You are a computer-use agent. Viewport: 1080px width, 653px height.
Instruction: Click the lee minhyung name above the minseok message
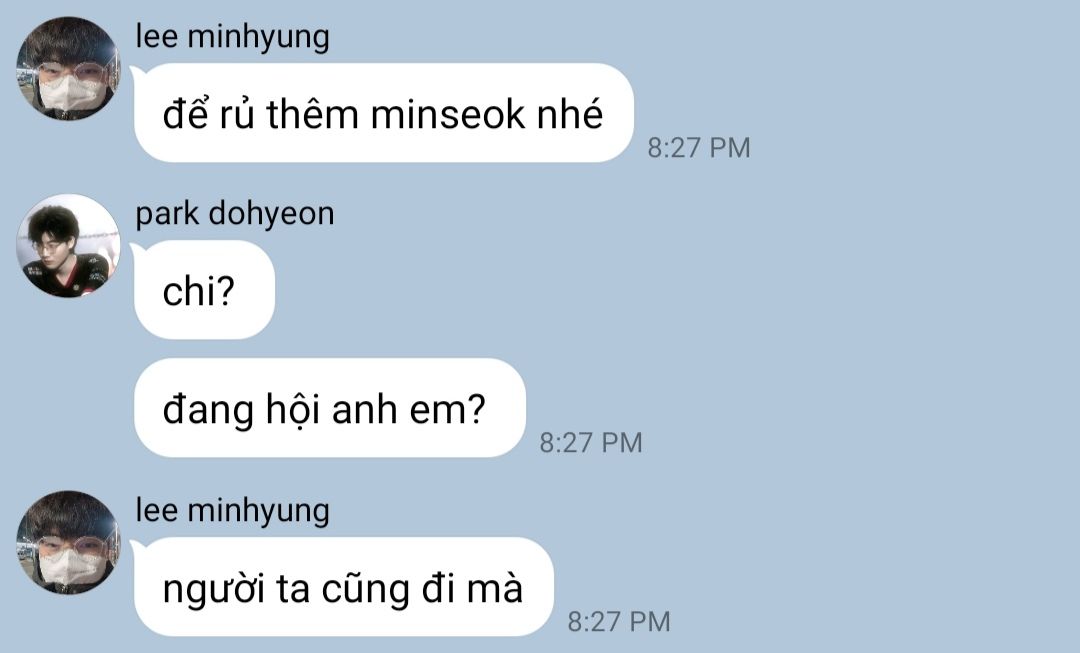tap(232, 37)
